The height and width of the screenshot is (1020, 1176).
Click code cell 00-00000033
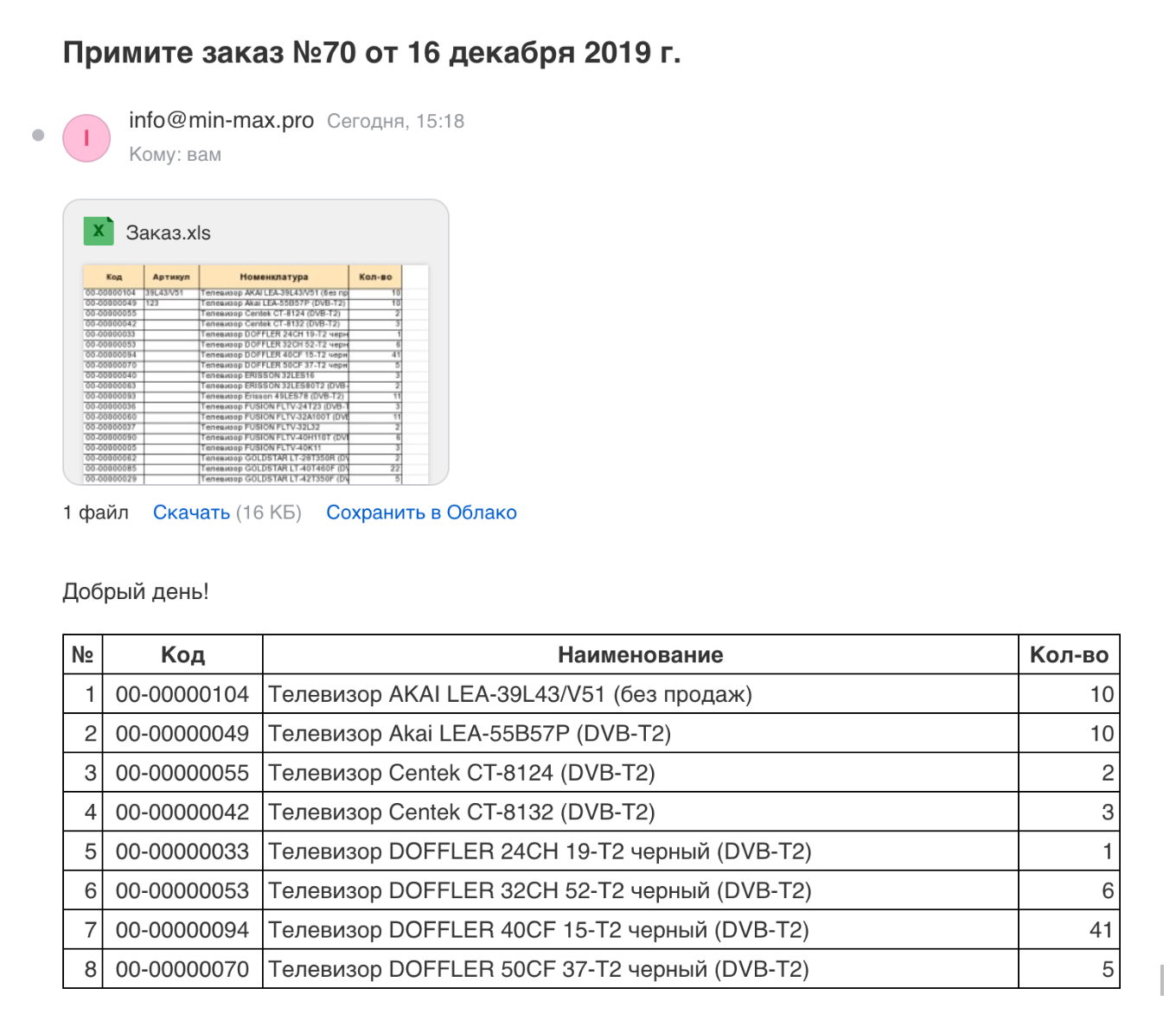point(182,851)
